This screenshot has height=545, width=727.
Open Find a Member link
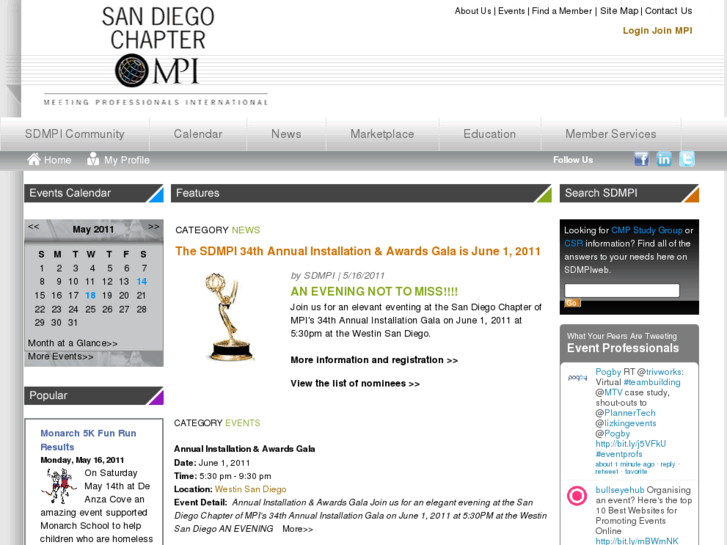[562, 11]
